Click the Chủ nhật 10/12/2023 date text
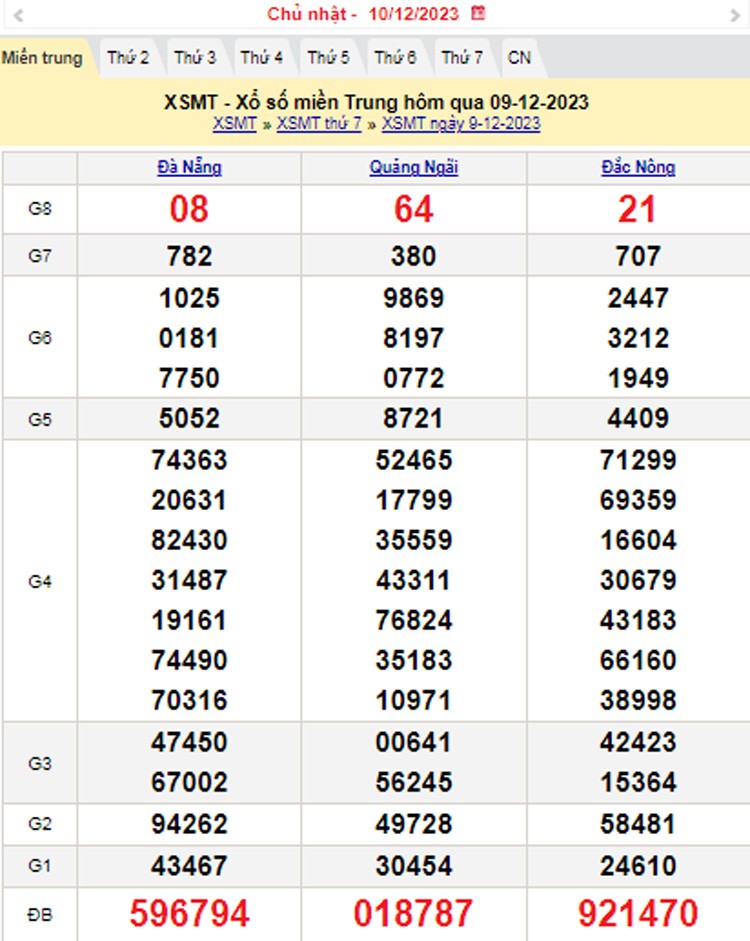 click(364, 14)
